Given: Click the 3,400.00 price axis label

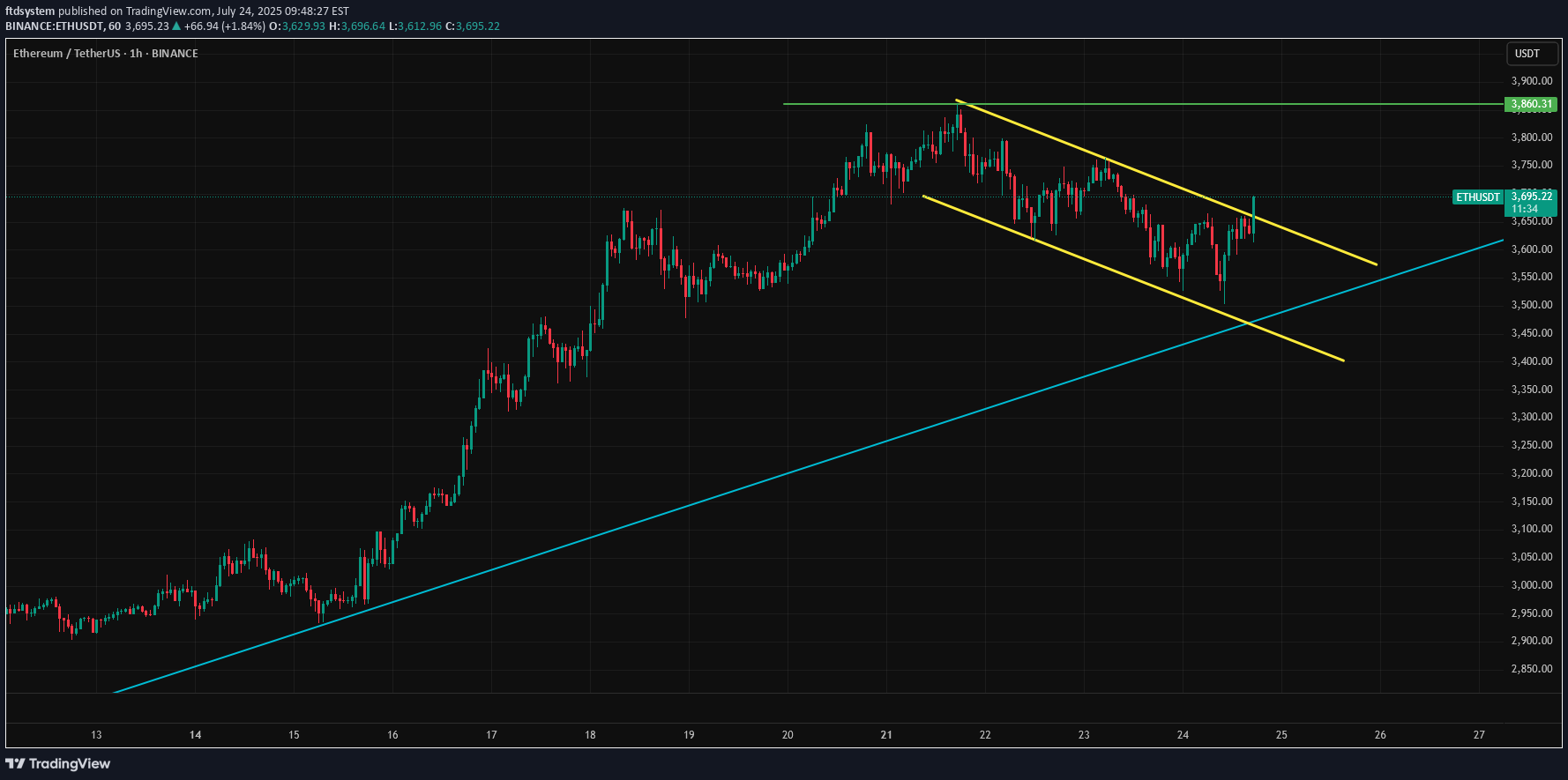Looking at the screenshot, I should coord(1532,361).
